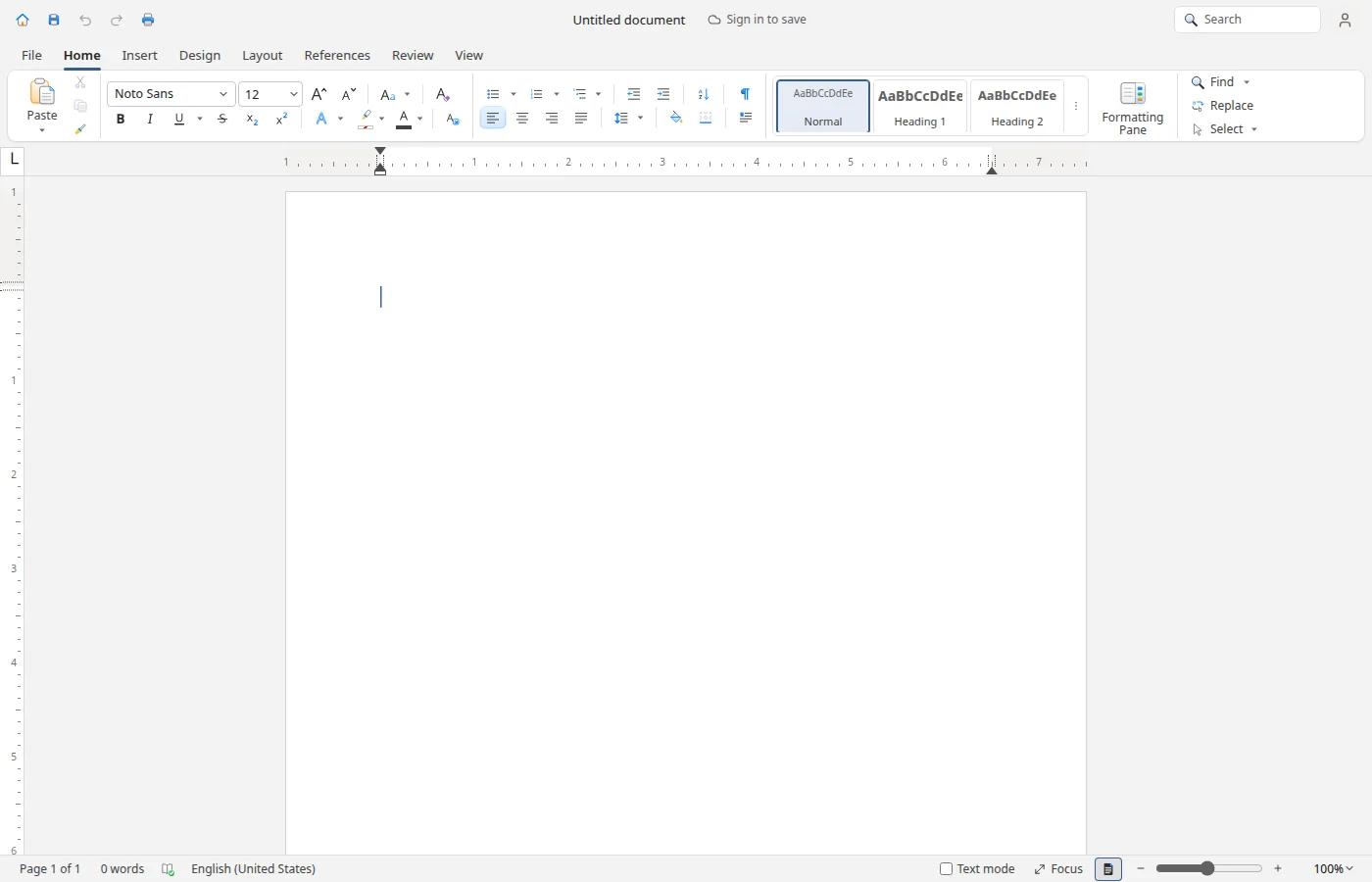The width and height of the screenshot is (1372, 882).
Task: Click the borders grid icon
Action: point(706,119)
